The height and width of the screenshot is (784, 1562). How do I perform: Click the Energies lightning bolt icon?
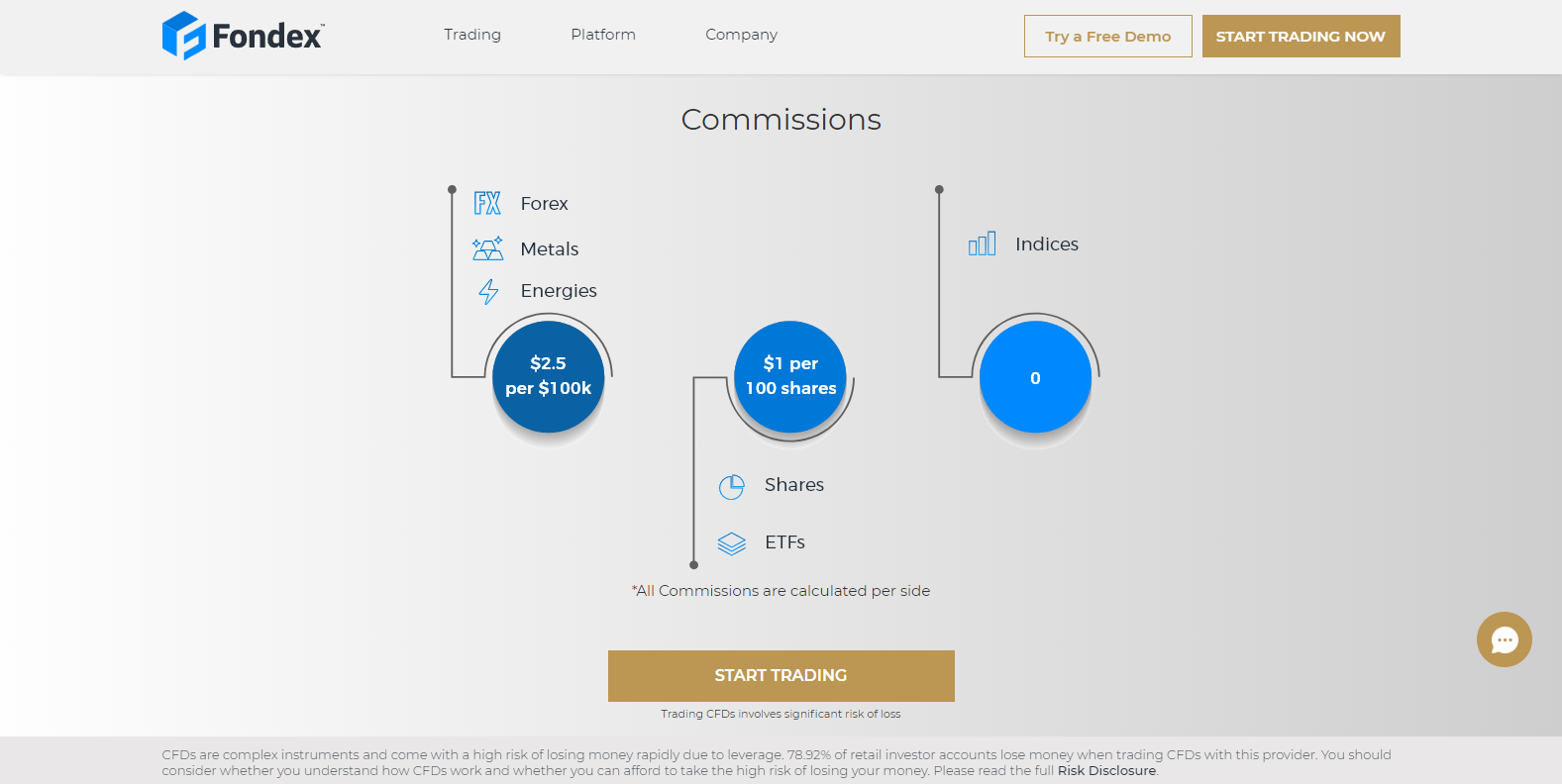(488, 291)
